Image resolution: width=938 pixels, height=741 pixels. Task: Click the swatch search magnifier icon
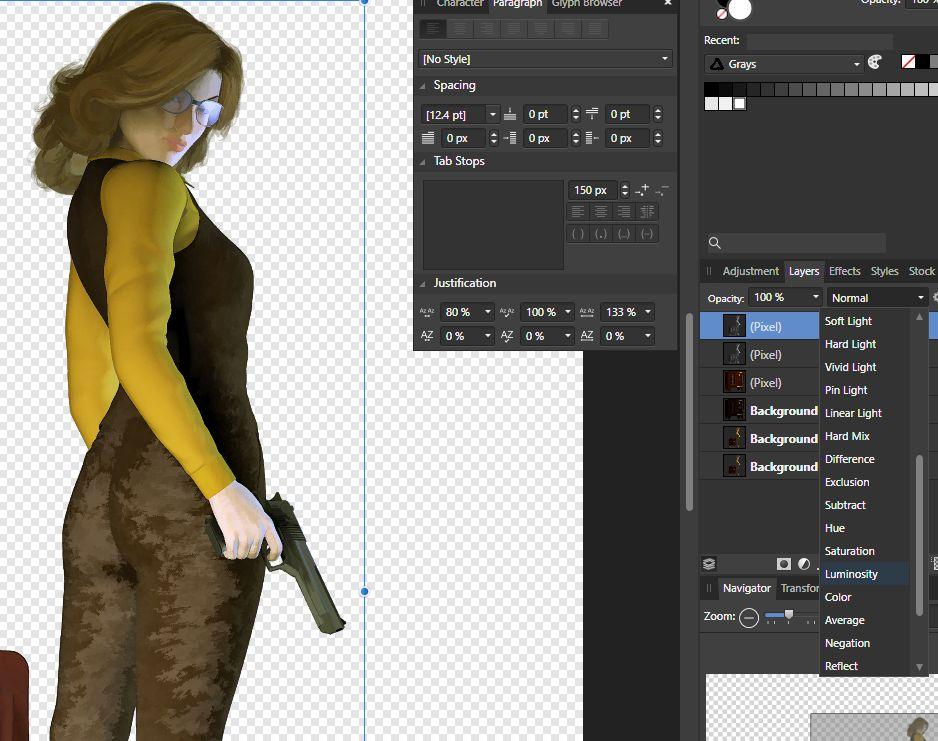coord(714,243)
